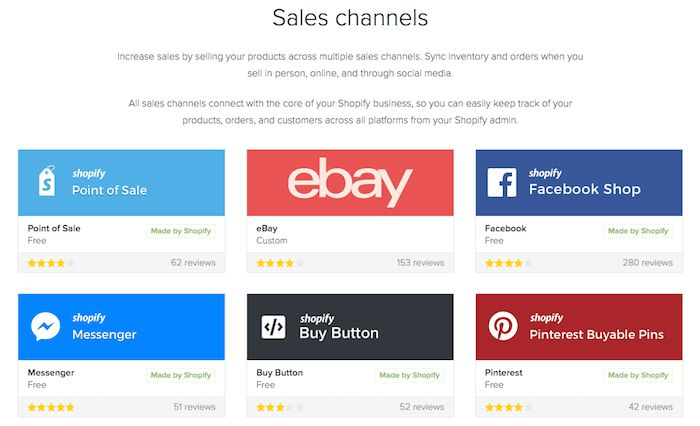This screenshot has width=700, height=426.
Task: Open the '42 reviews' link for Pinterest
Action: tap(650, 407)
